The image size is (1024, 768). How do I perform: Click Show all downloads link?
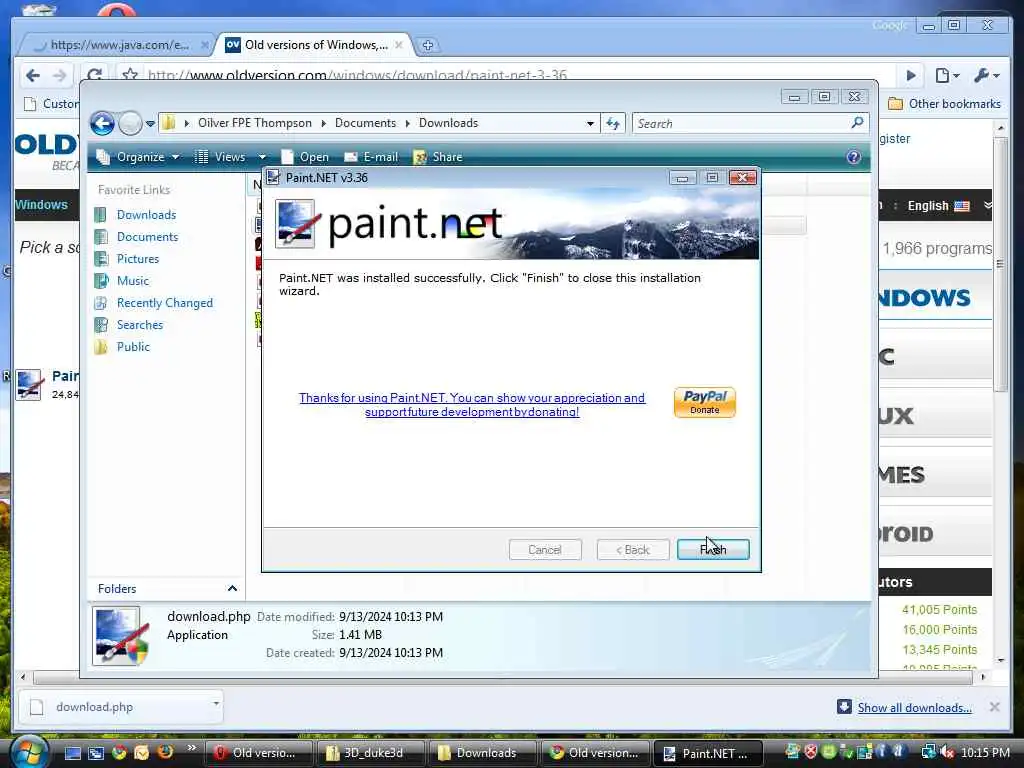[x=914, y=708]
